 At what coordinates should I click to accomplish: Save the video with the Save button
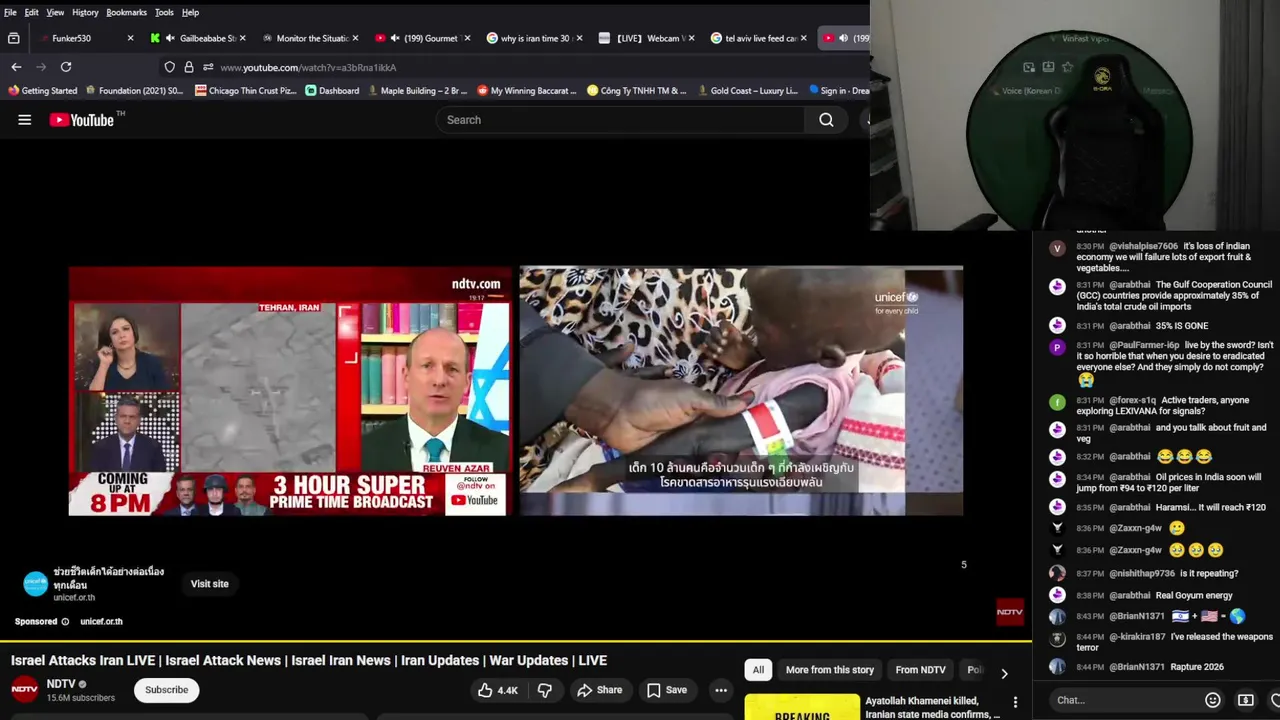[x=666, y=690]
